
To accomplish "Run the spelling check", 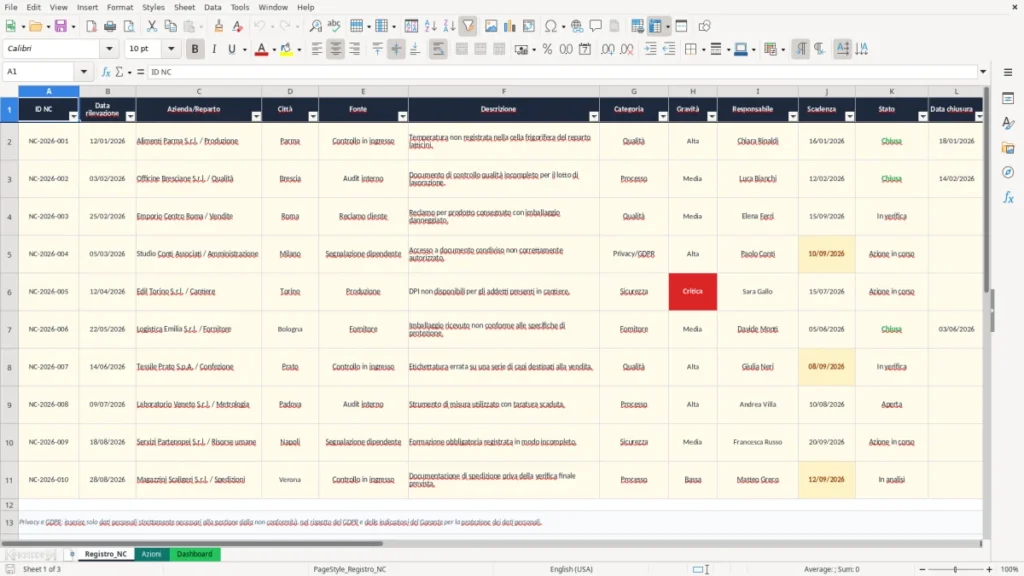I will coord(334,26).
